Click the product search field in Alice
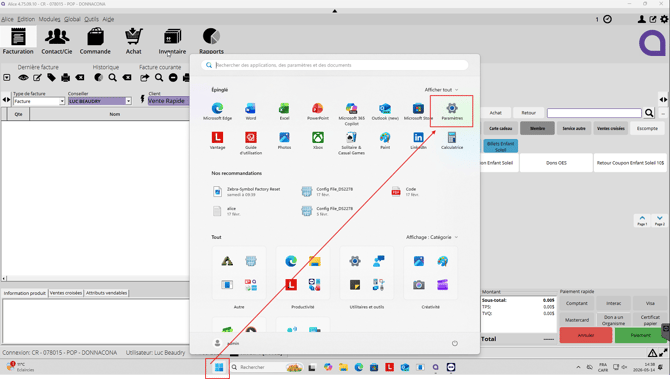Screen dimensions: 670x379 pyautogui.click(x=594, y=113)
